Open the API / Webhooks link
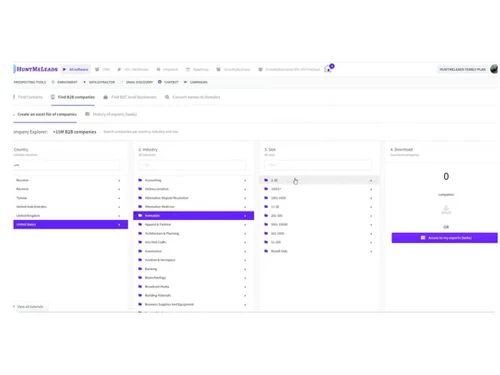This screenshot has width=500, height=375. 133,69
